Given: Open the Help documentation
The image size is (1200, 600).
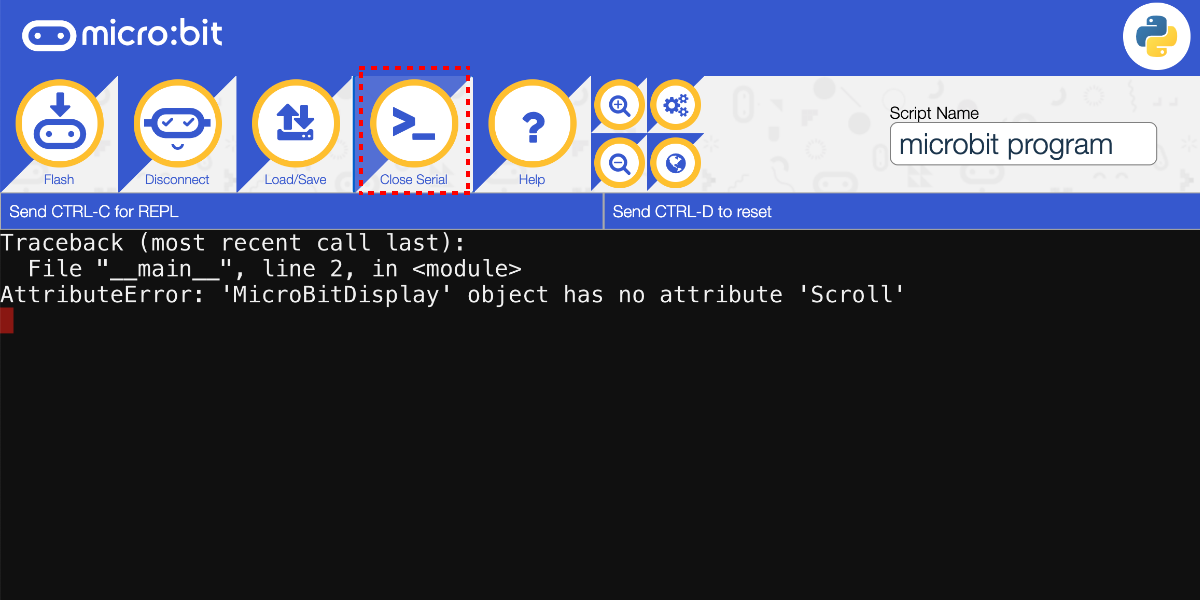Looking at the screenshot, I should 532,122.
